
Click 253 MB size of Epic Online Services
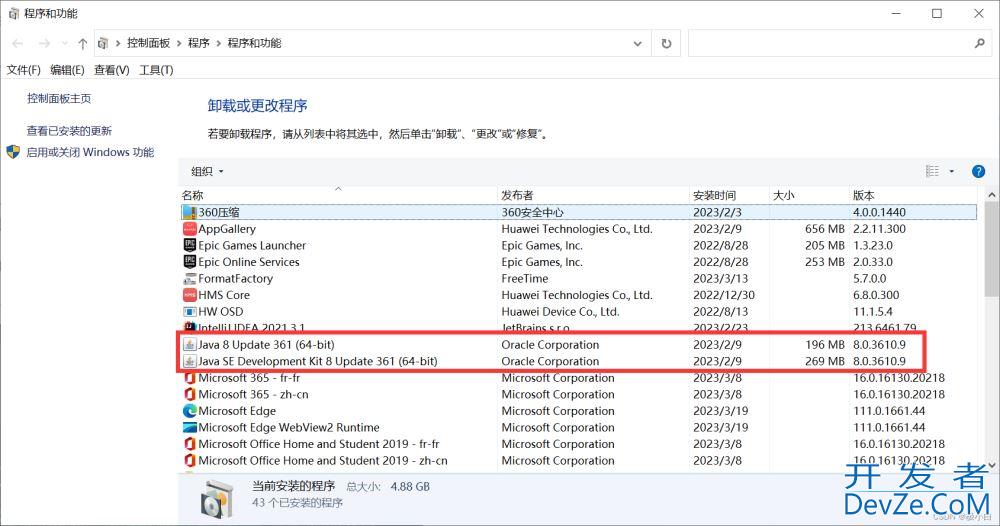click(825, 262)
